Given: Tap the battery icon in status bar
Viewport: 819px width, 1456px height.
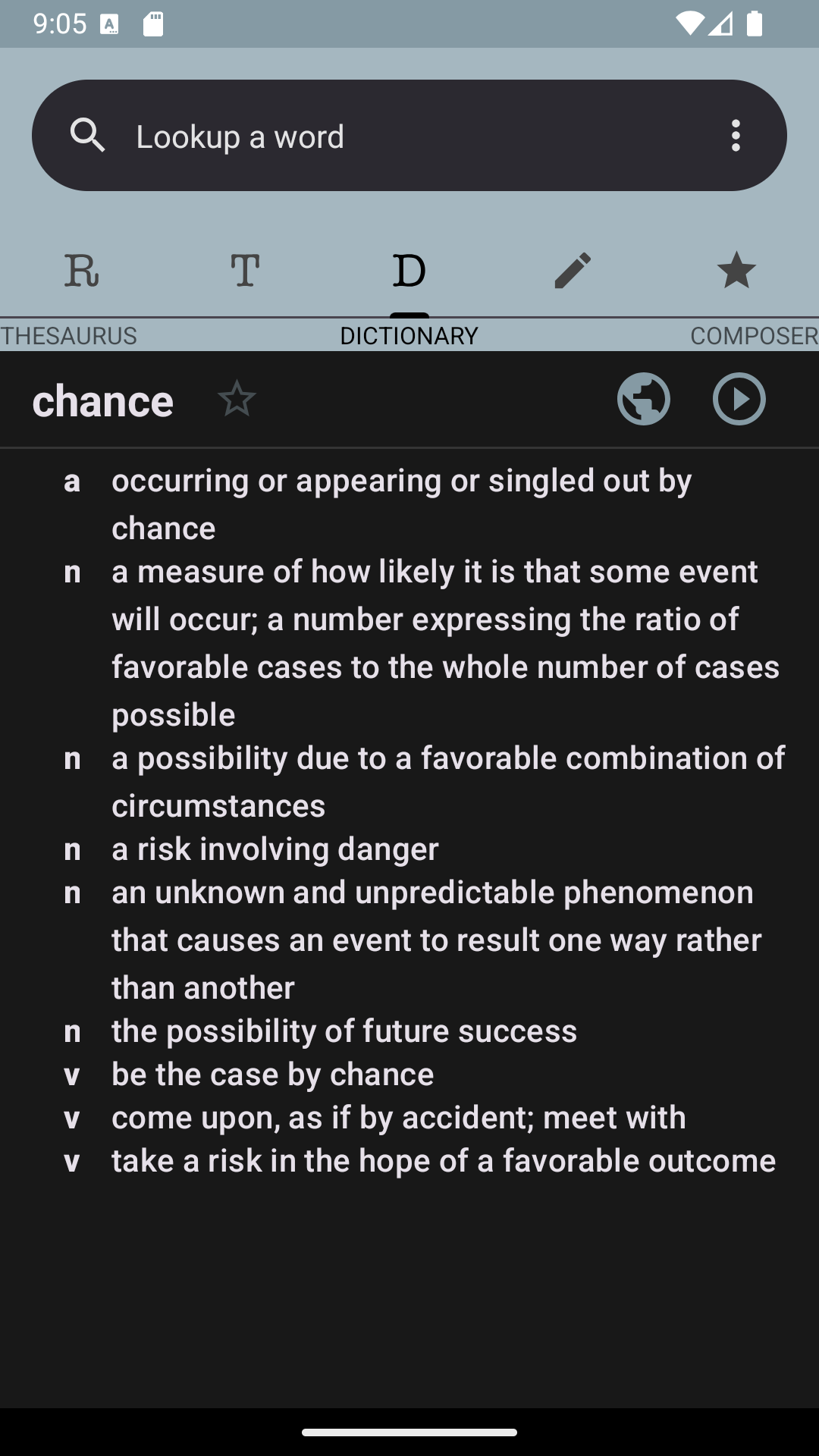Looking at the screenshot, I should coord(755,24).
